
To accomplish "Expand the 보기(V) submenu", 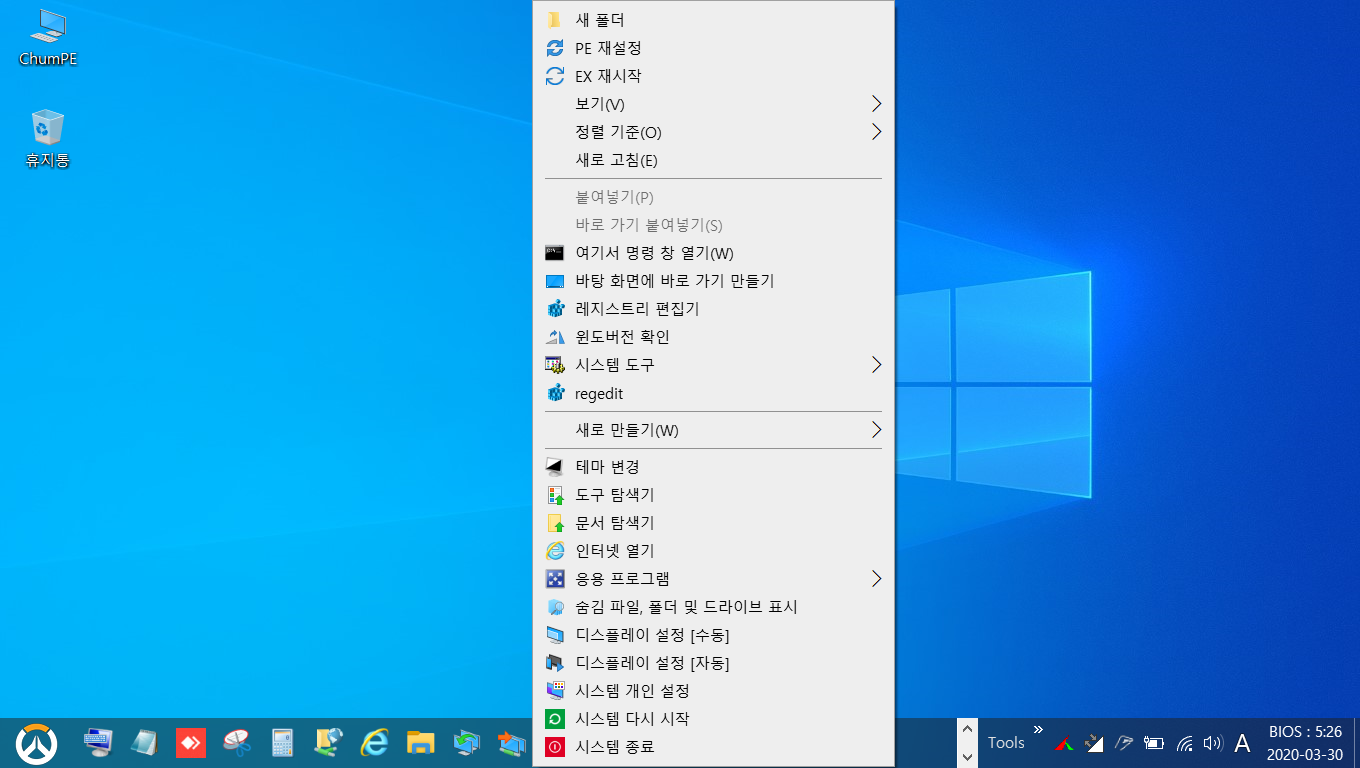I will (712, 103).
